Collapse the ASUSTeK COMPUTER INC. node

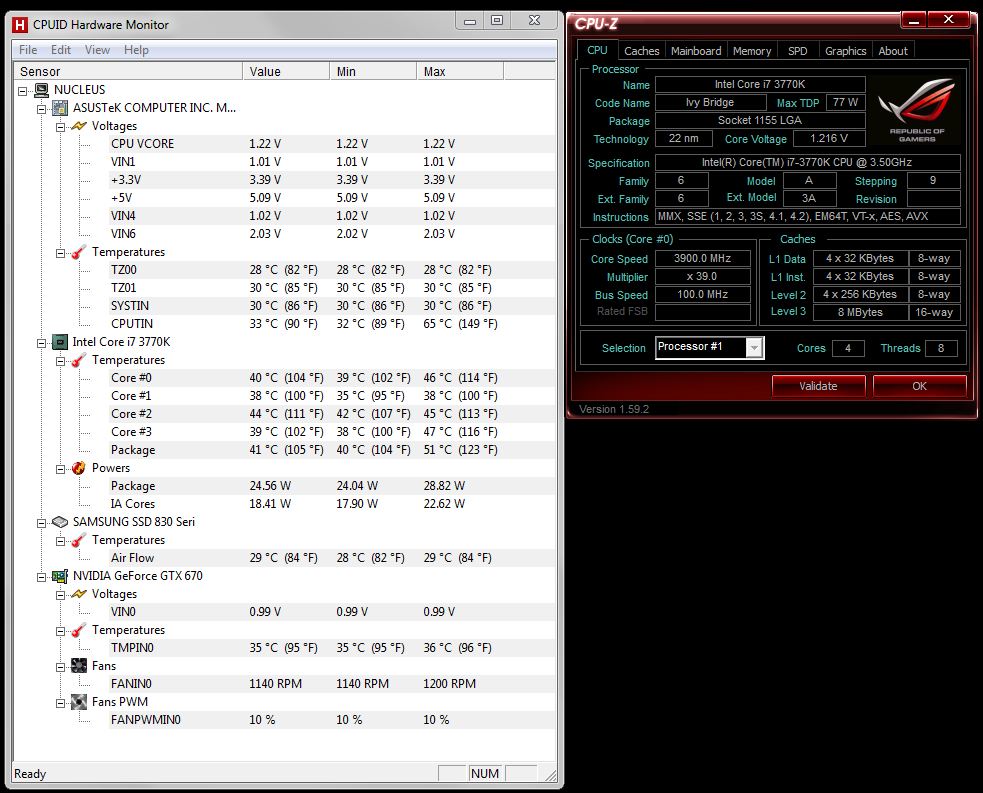[41, 109]
